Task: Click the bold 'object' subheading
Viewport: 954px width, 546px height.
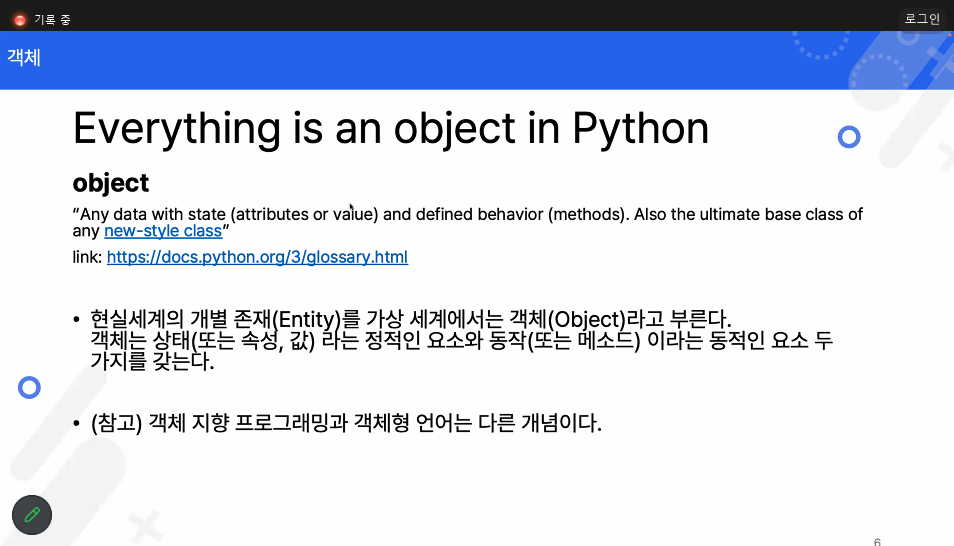Action: tap(111, 183)
